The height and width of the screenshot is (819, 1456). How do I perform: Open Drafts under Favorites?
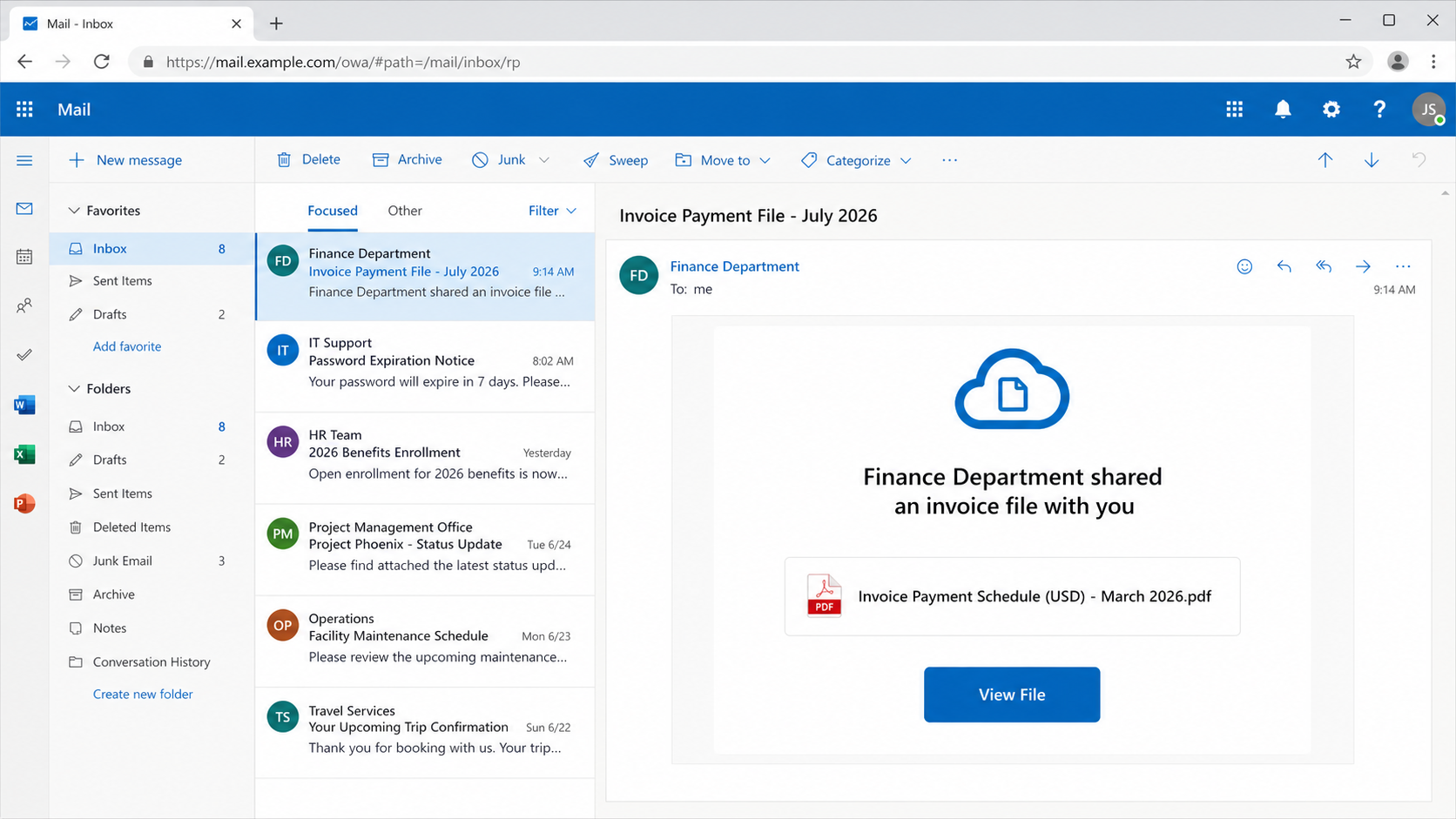[x=152, y=314]
